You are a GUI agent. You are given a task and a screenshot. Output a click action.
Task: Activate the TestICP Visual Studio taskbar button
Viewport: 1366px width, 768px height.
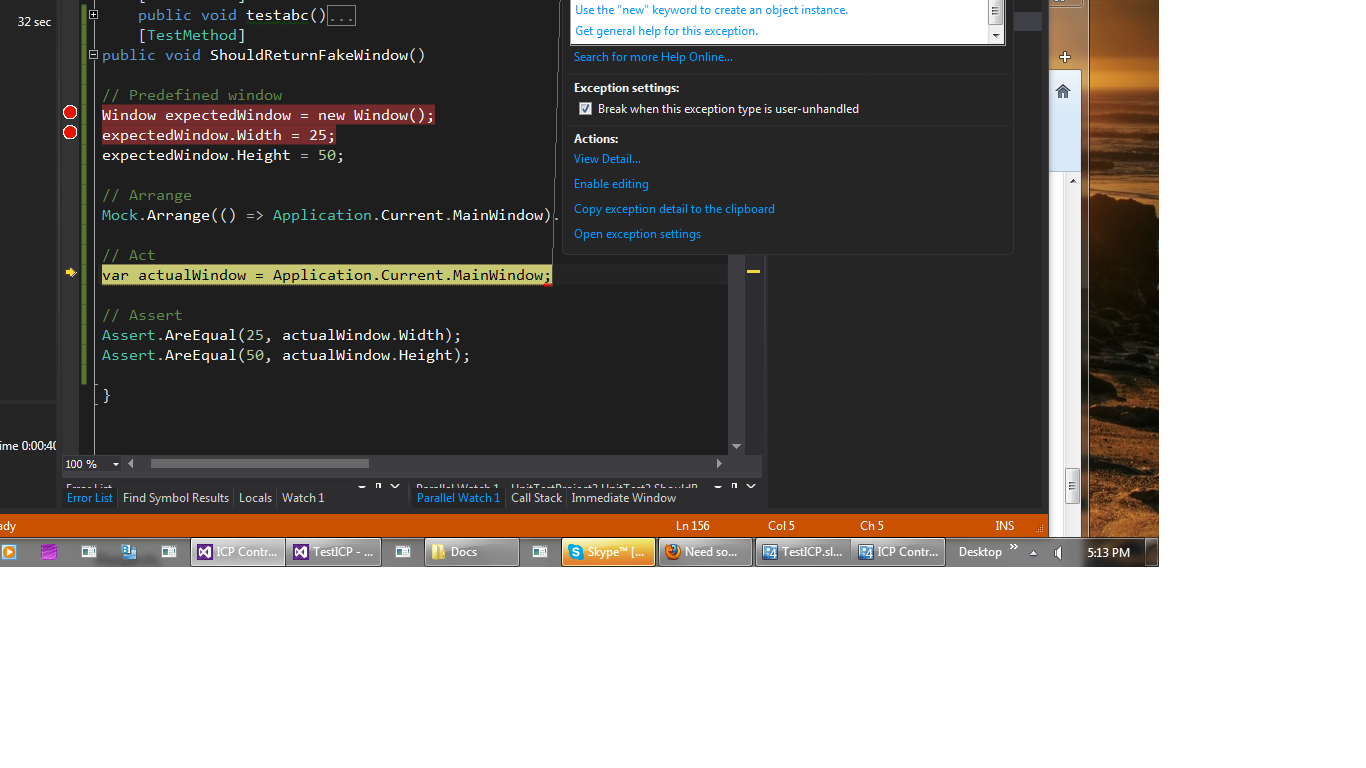point(334,552)
